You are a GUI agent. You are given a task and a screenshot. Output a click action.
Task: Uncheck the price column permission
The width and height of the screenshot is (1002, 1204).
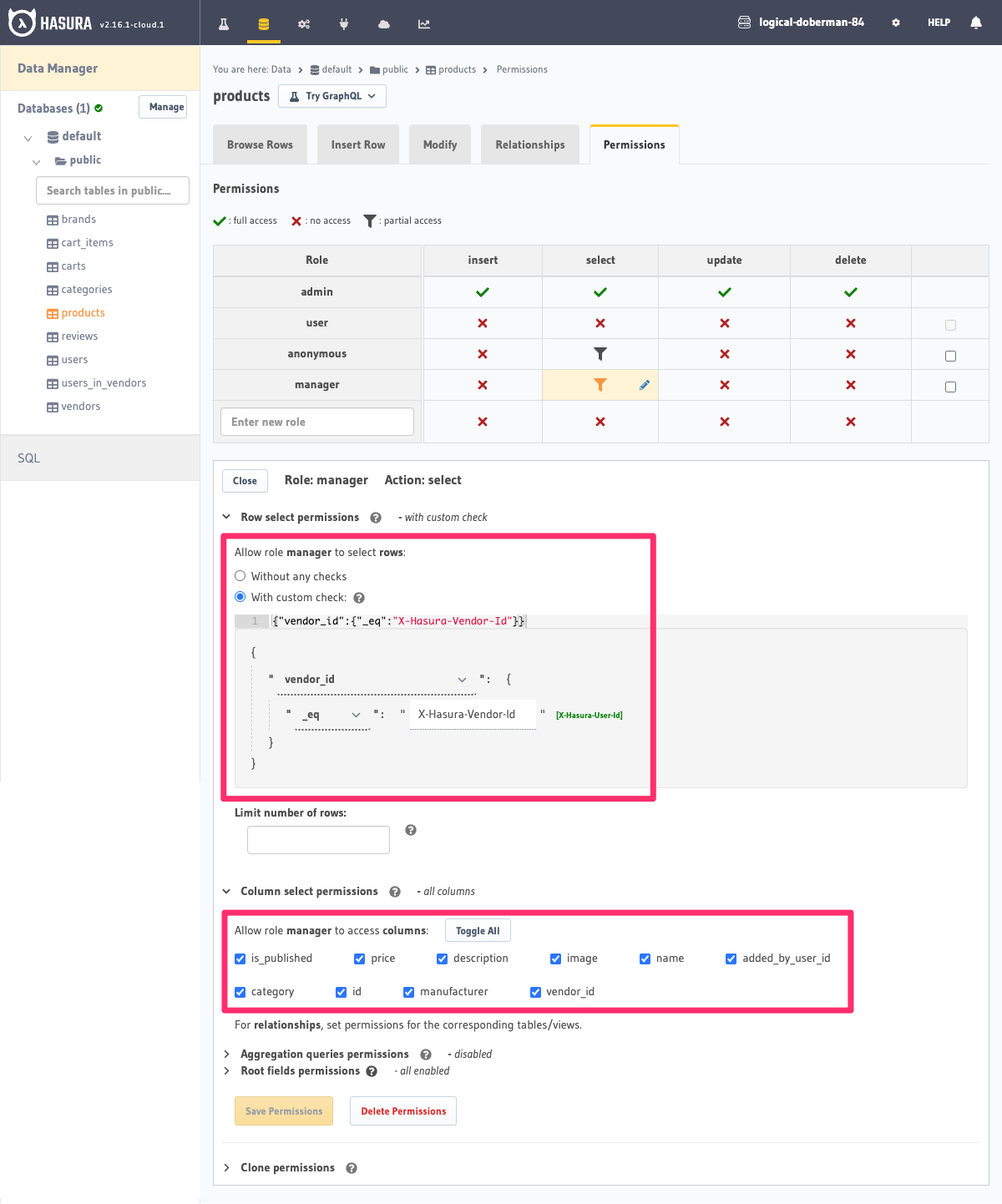coord(359,959)
